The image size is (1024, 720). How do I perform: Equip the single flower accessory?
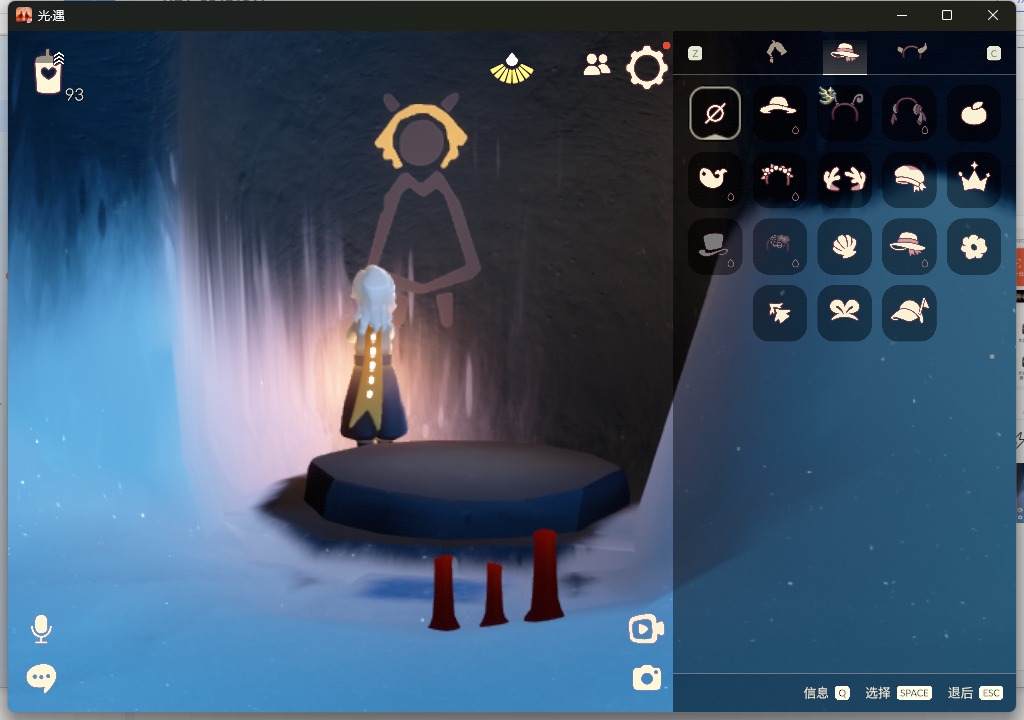coord(973,246)
